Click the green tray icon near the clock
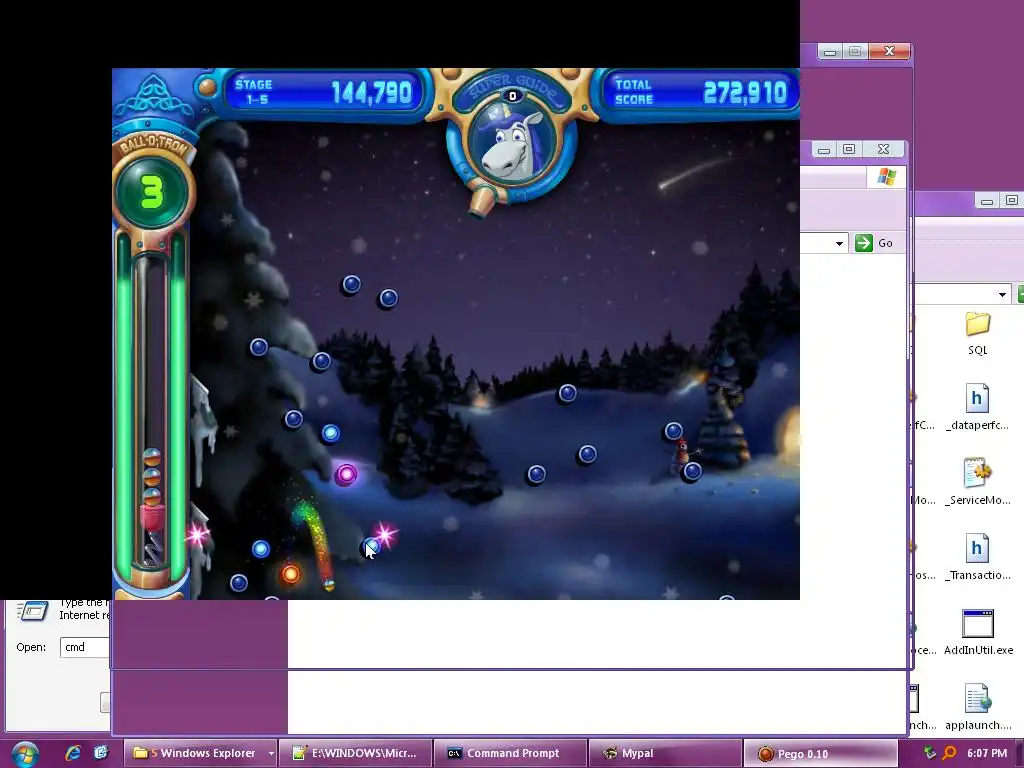 coord(929,753)
